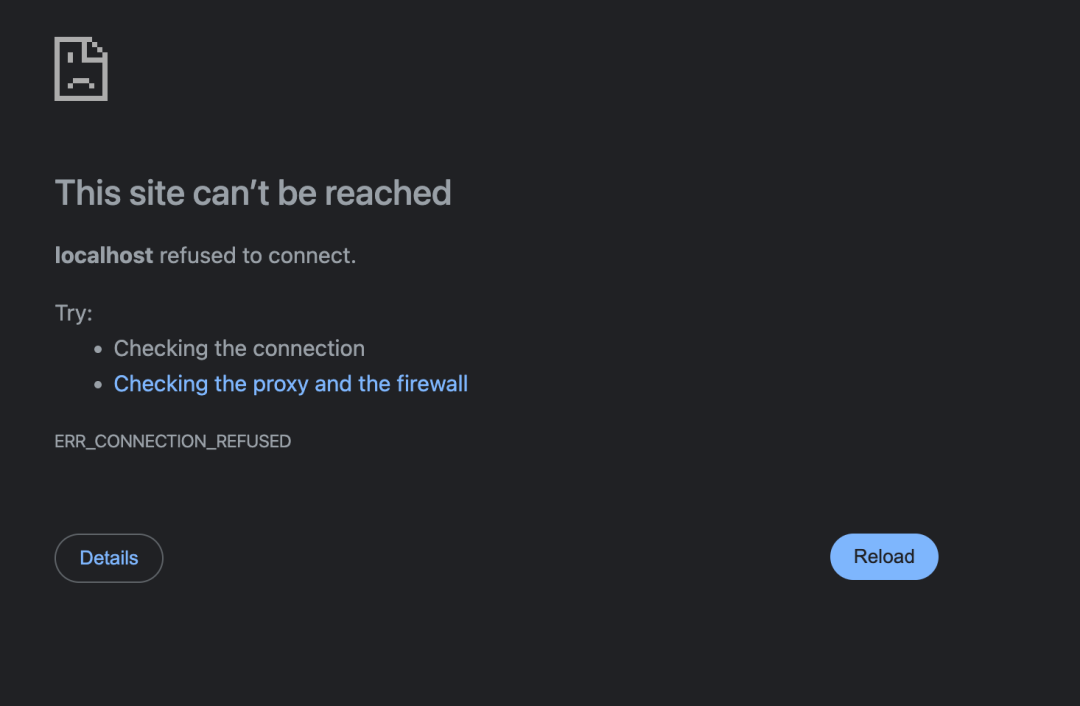The width and height of the screenshot is (1080, 706).
Task: Click the bullet before Checking the connection
Action: coord(98,349)
